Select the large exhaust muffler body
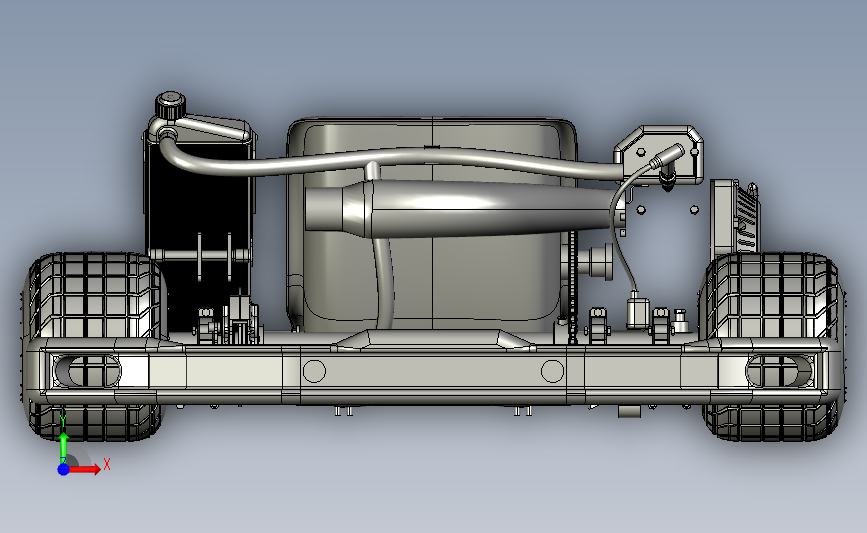The width and height of the screenshot is (867, 533). tap(464, 209)
